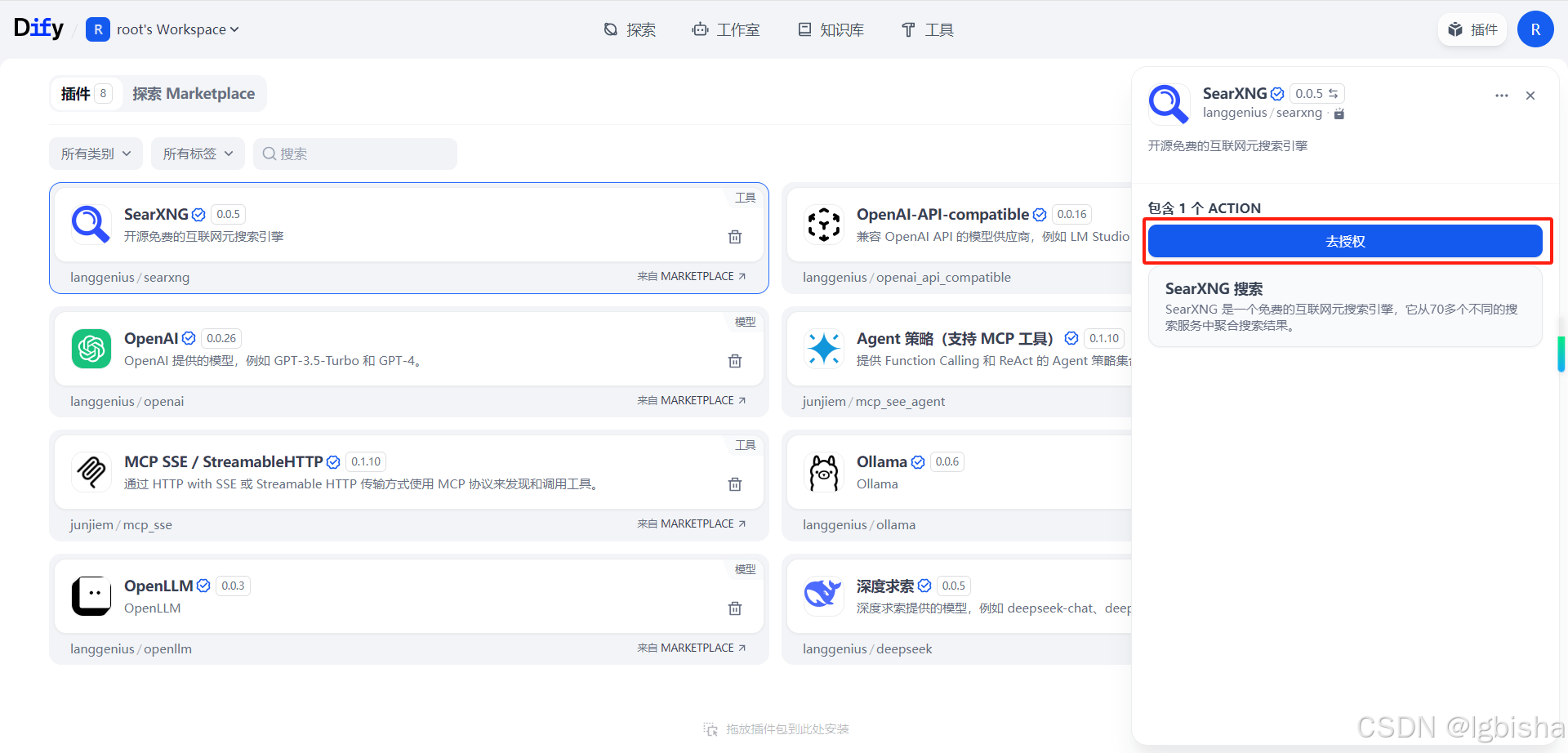Go to the 探索 nav item
The width and height of the screenshot is (1568, 753).
coord(630,30)
